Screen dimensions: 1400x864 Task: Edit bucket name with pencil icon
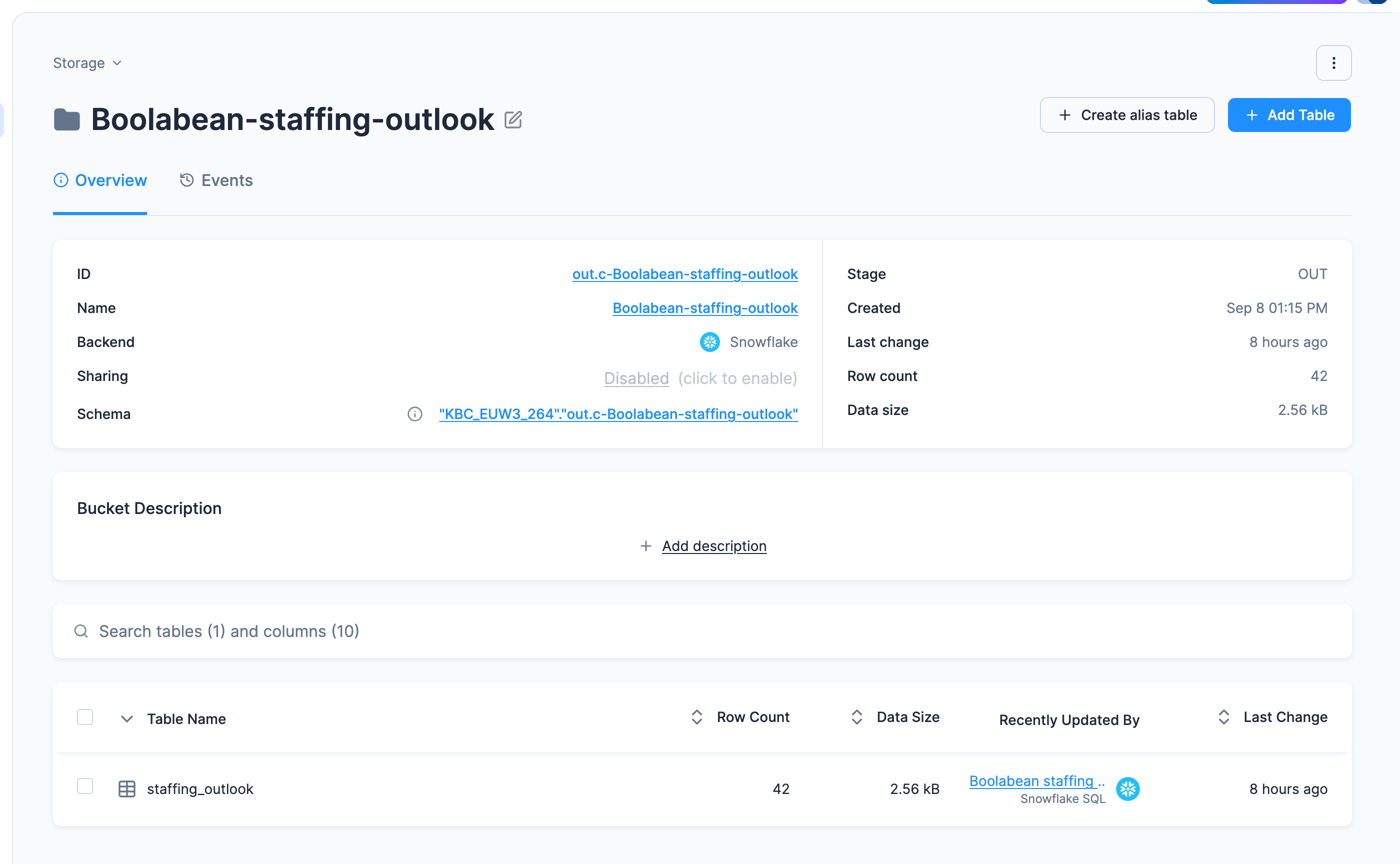click(512, 119)
